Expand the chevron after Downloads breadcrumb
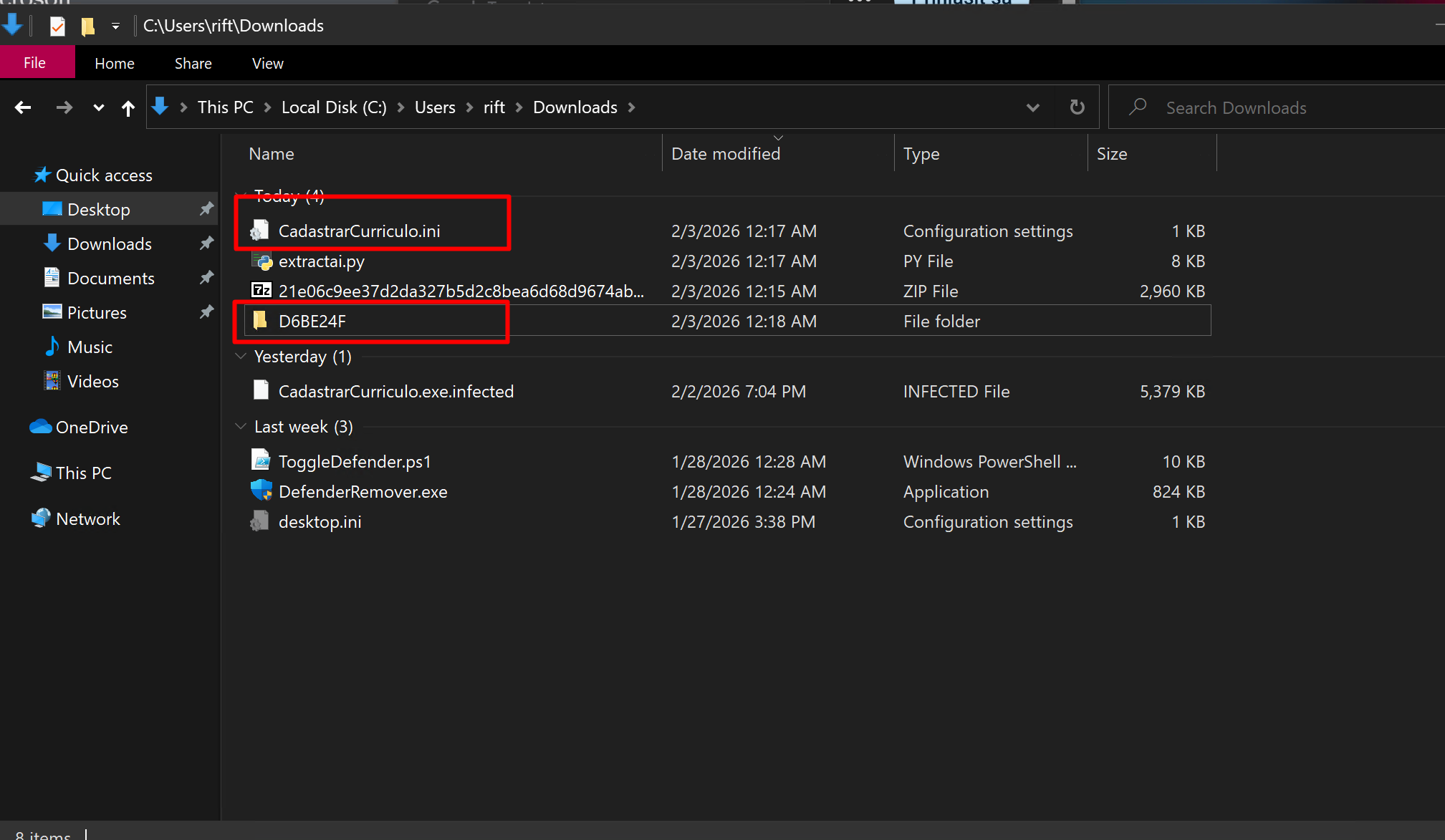This screenshot has height=840, width=1445. (631, 107)
